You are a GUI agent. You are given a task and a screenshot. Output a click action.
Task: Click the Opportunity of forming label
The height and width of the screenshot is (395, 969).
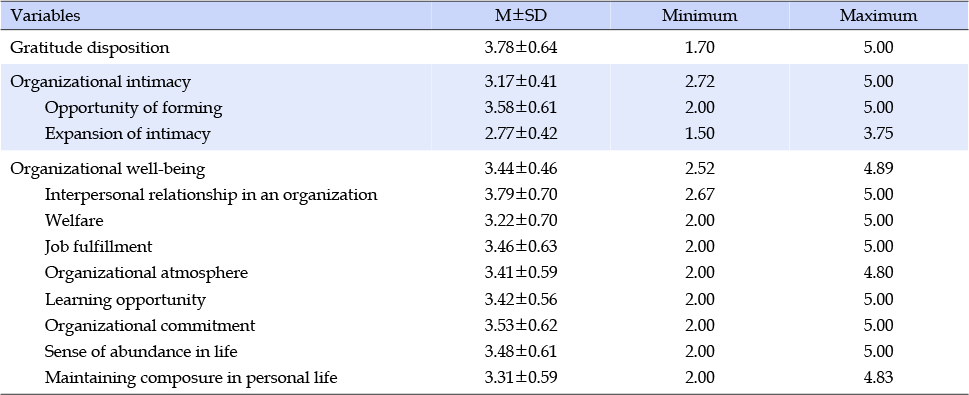point(133,108)
